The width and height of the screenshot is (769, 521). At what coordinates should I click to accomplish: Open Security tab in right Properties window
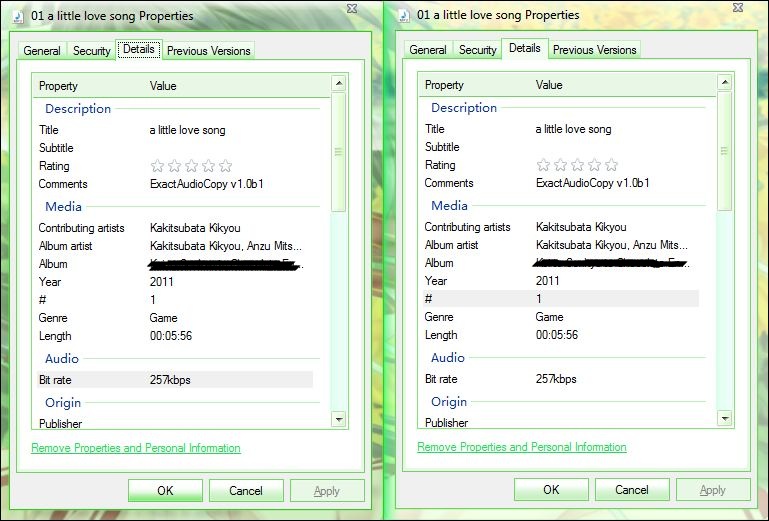(x=478, y=50)
